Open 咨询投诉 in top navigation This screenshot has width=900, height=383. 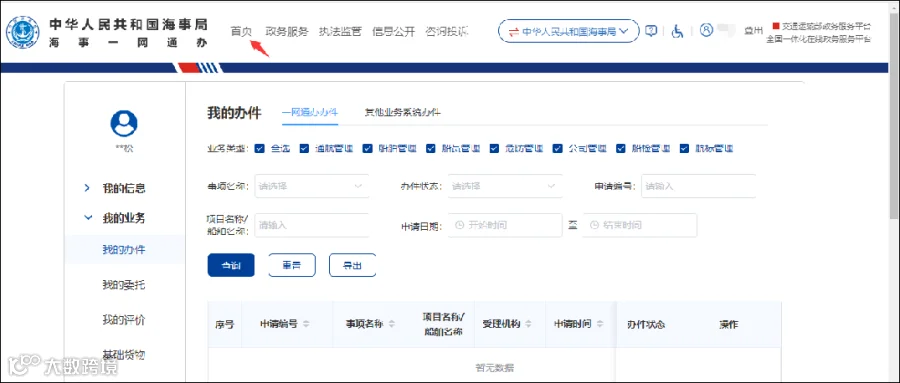pos(447,31)
